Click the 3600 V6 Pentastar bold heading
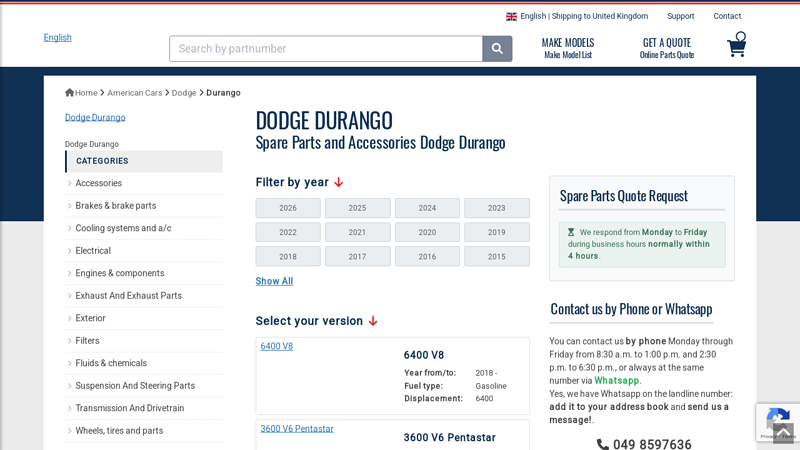800x450 pixels. 449,438
